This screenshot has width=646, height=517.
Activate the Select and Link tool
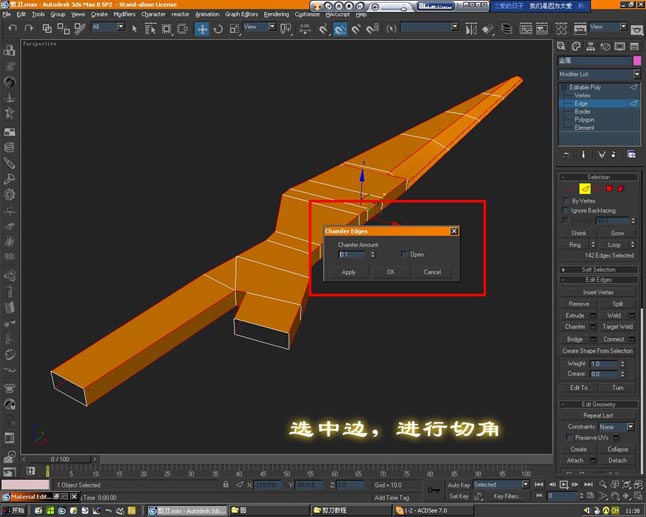47,28
